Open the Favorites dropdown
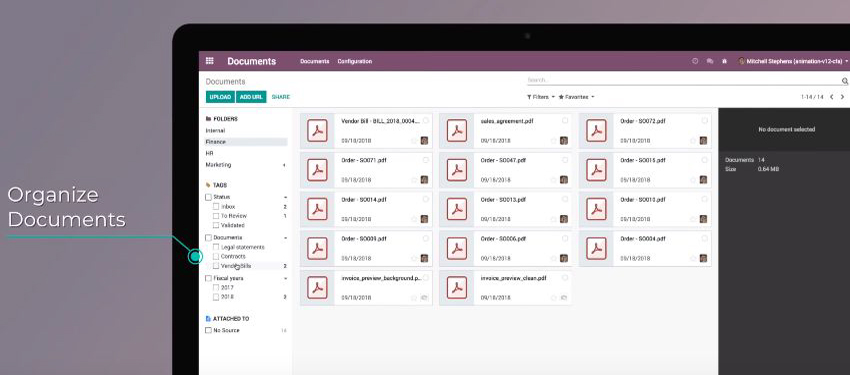The image size is (850, 375). pos(576,97)
